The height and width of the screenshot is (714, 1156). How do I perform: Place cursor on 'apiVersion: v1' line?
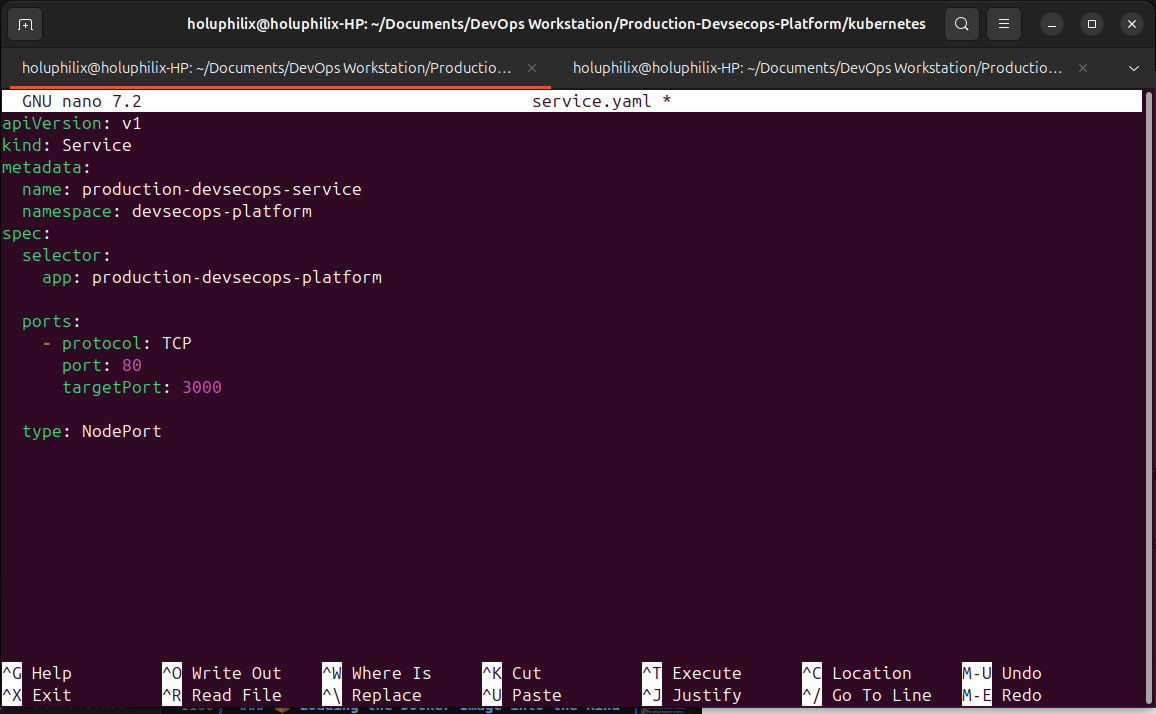pyautogui.click(x=72, y=123)
